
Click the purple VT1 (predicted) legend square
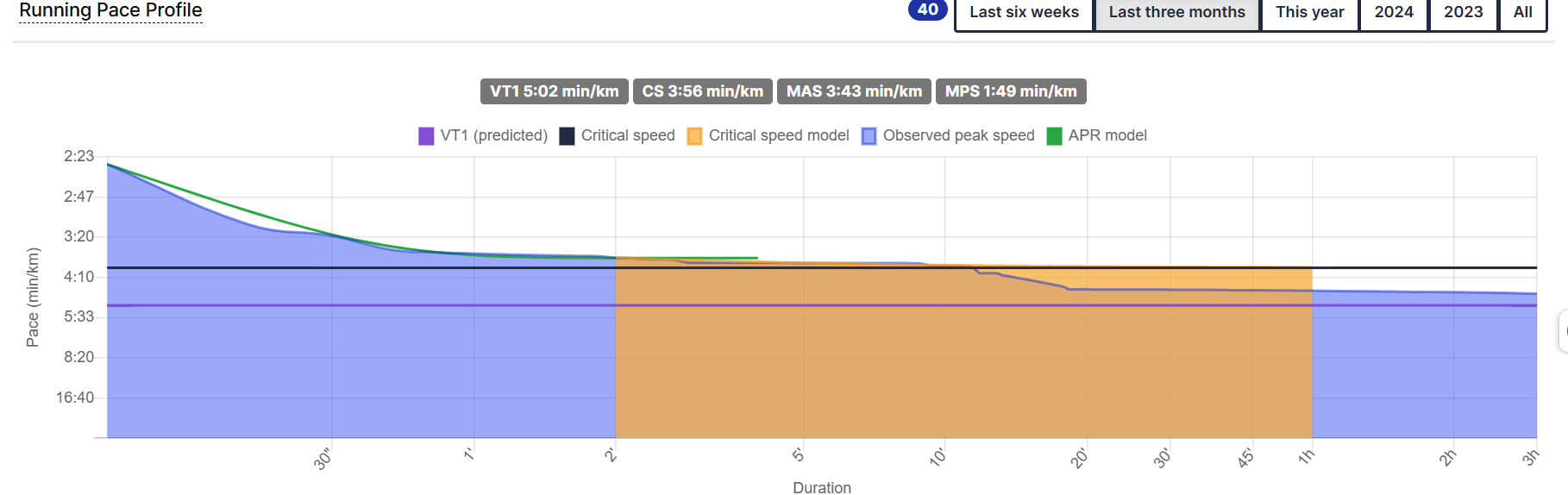[x=426, y=136]
